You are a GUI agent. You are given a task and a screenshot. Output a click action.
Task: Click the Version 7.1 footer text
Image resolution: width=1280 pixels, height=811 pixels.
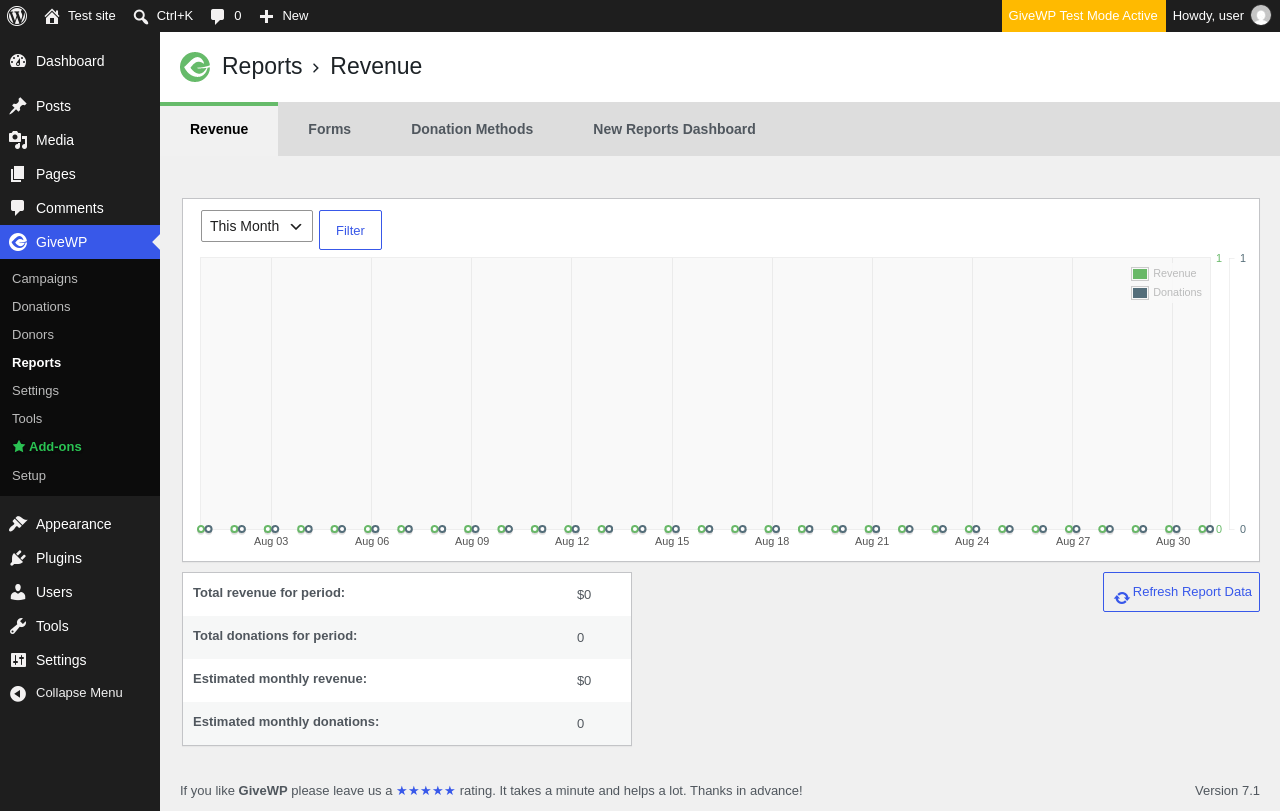[x=1227, y=791]
